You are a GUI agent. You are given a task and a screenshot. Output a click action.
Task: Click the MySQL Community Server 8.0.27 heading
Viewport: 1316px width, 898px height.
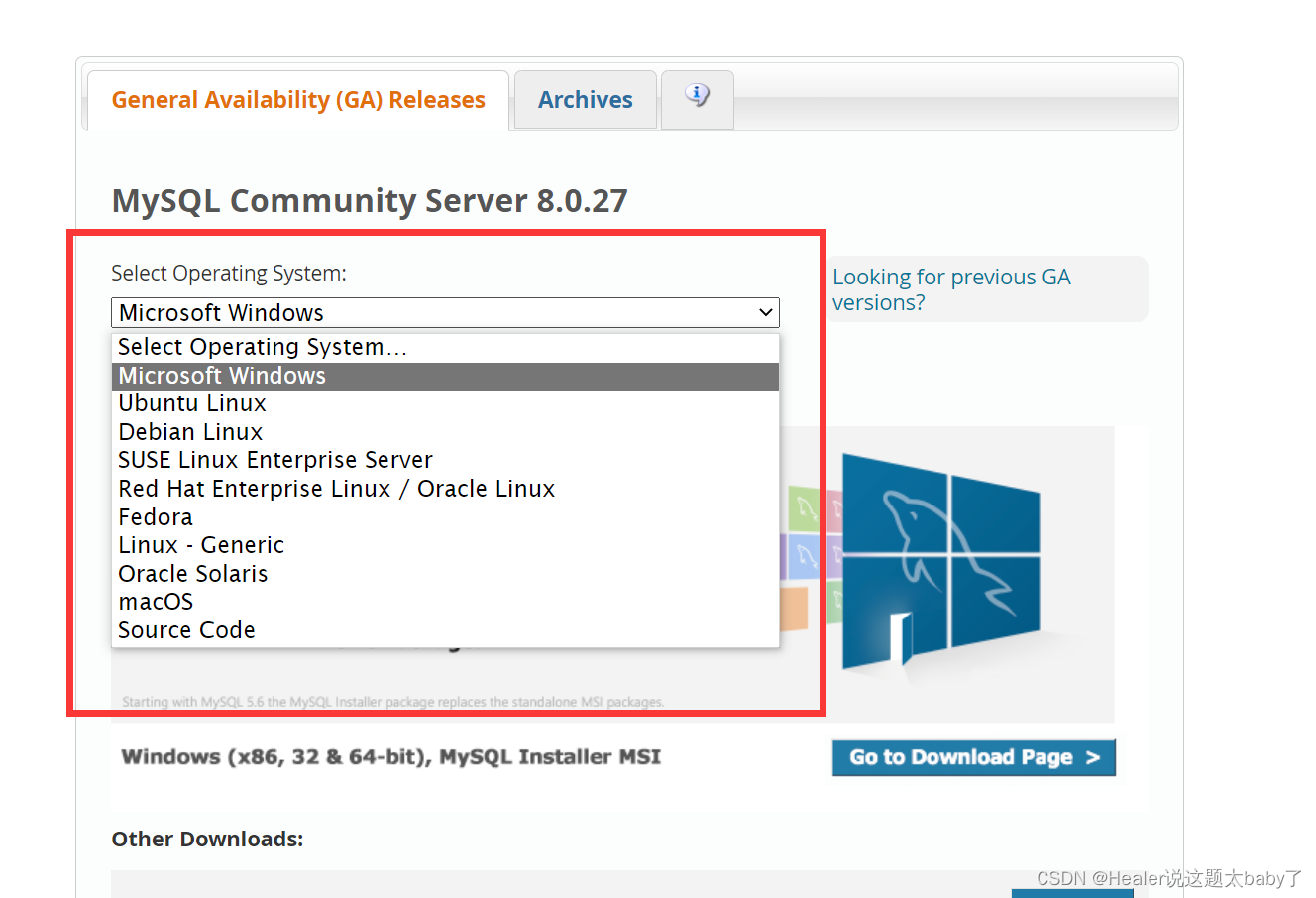click(370, 201)
